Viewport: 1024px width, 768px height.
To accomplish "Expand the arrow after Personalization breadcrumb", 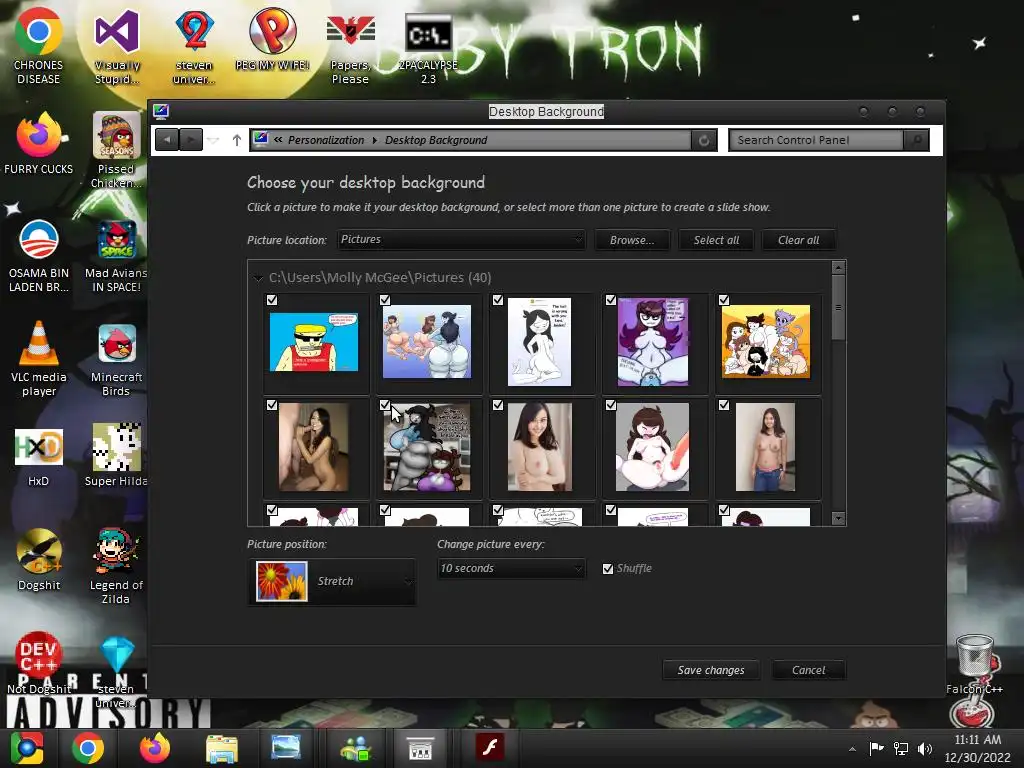I will click(x=375, y=140).
